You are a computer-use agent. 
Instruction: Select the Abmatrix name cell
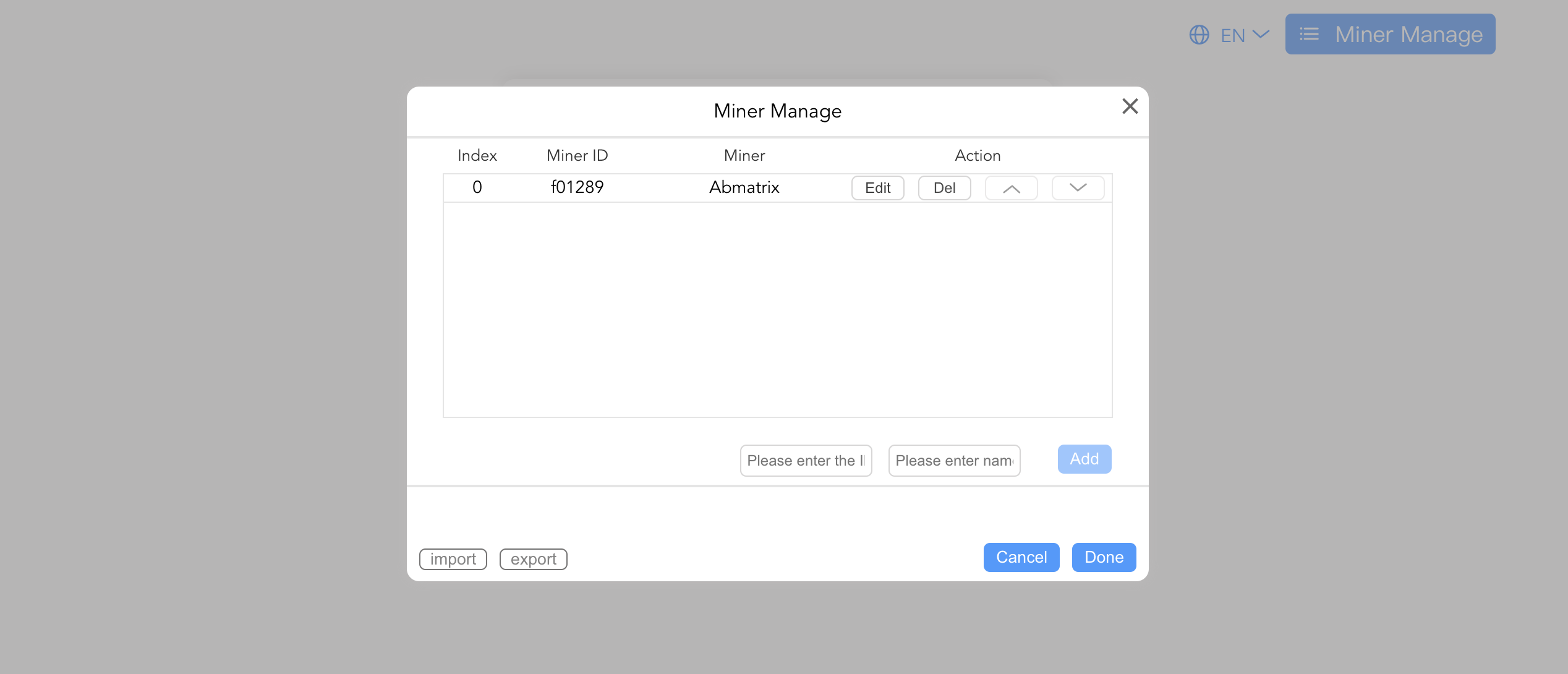tap(744, 187)
